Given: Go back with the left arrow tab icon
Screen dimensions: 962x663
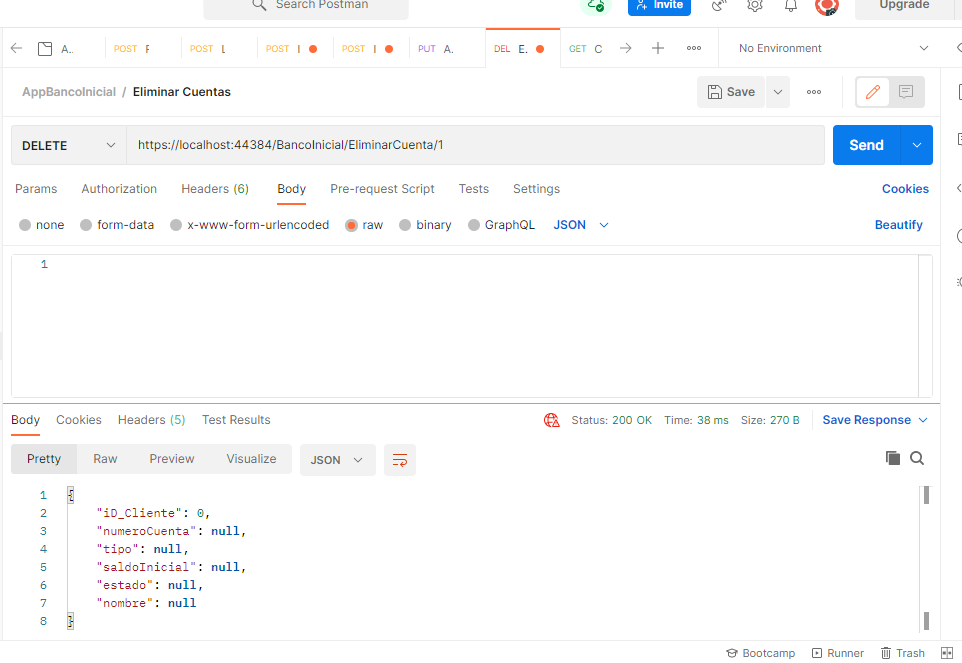Looking at the screenshot, I should [17, 48].
